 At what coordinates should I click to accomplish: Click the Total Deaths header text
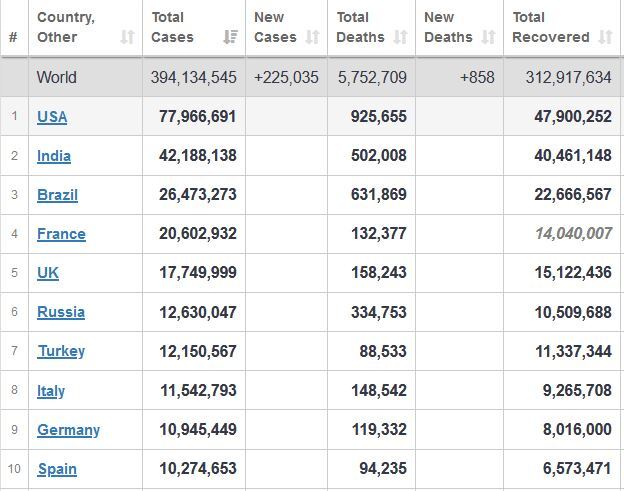click(x=361, y=27)
